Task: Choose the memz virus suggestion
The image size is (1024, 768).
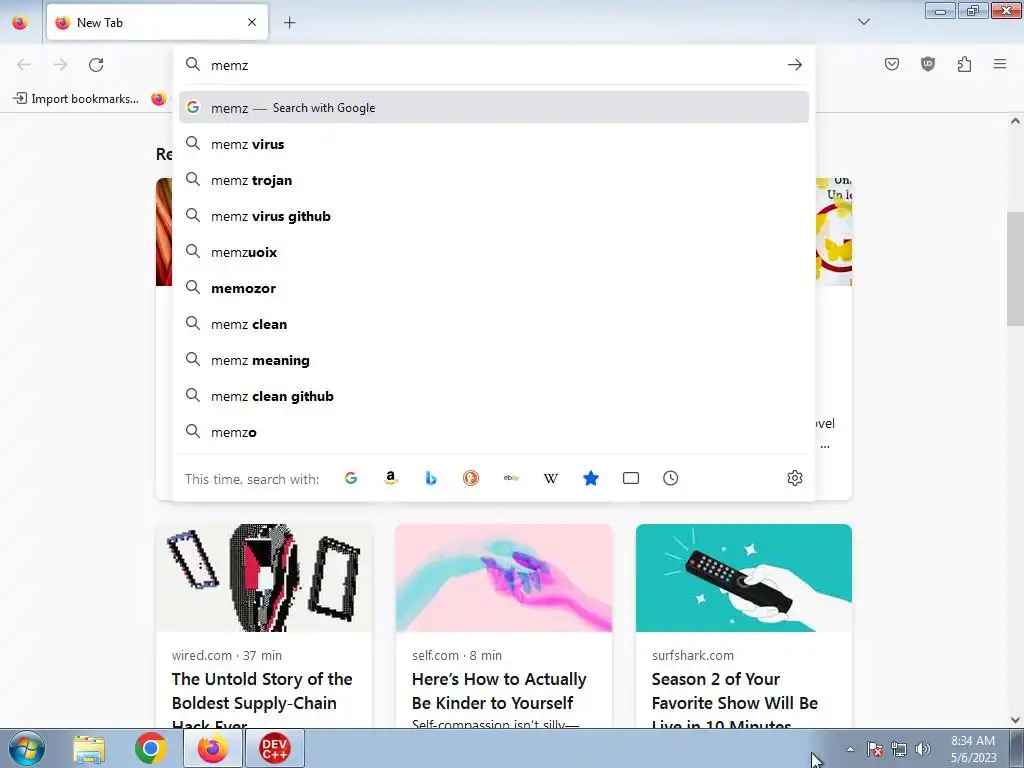Action: (494, 144)
